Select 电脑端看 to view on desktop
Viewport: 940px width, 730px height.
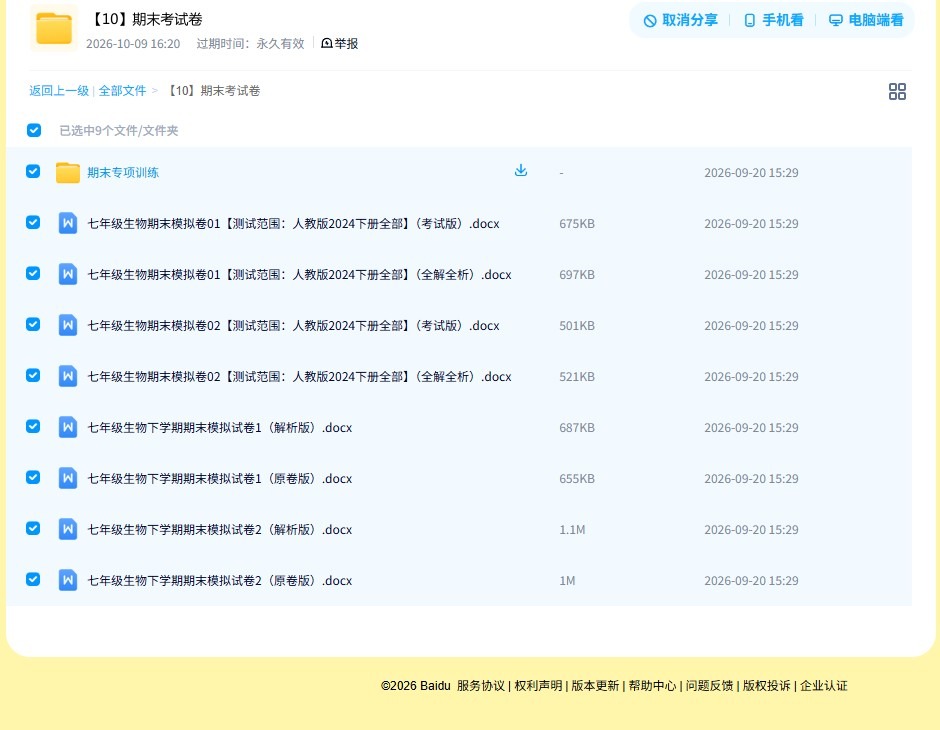coord(866,20)
